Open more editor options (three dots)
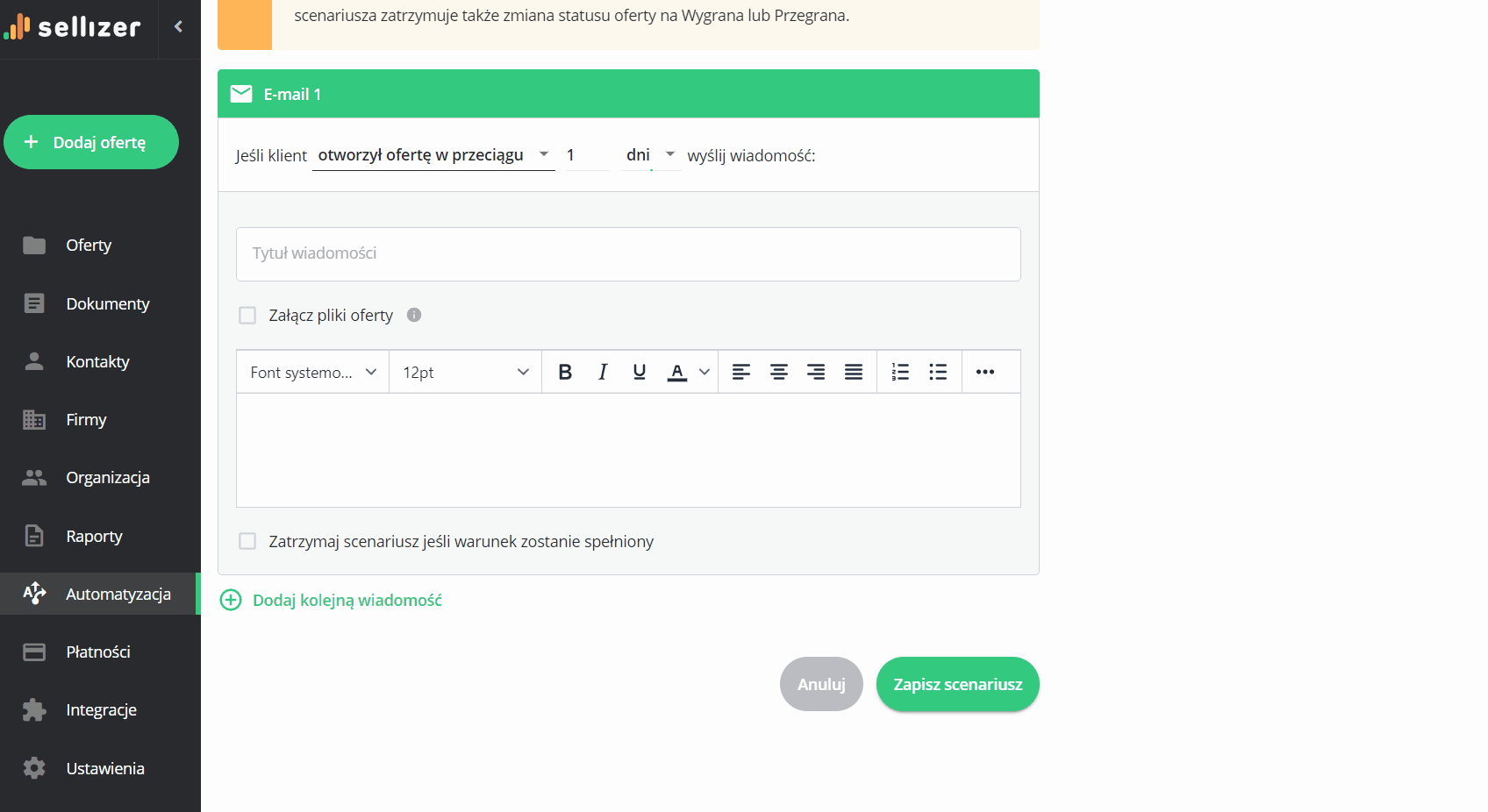The width and height of the screenshot is (1488, 812). [985, 373]
